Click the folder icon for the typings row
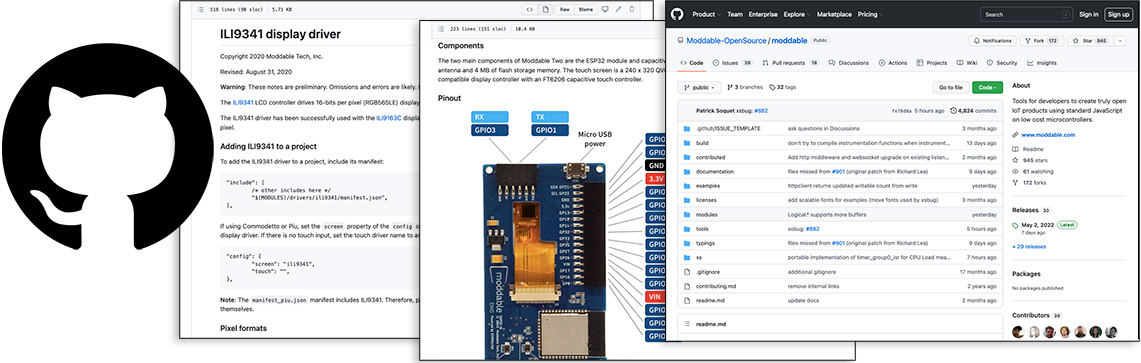Viewport: 1141px width, 363px height. [687, 243]
